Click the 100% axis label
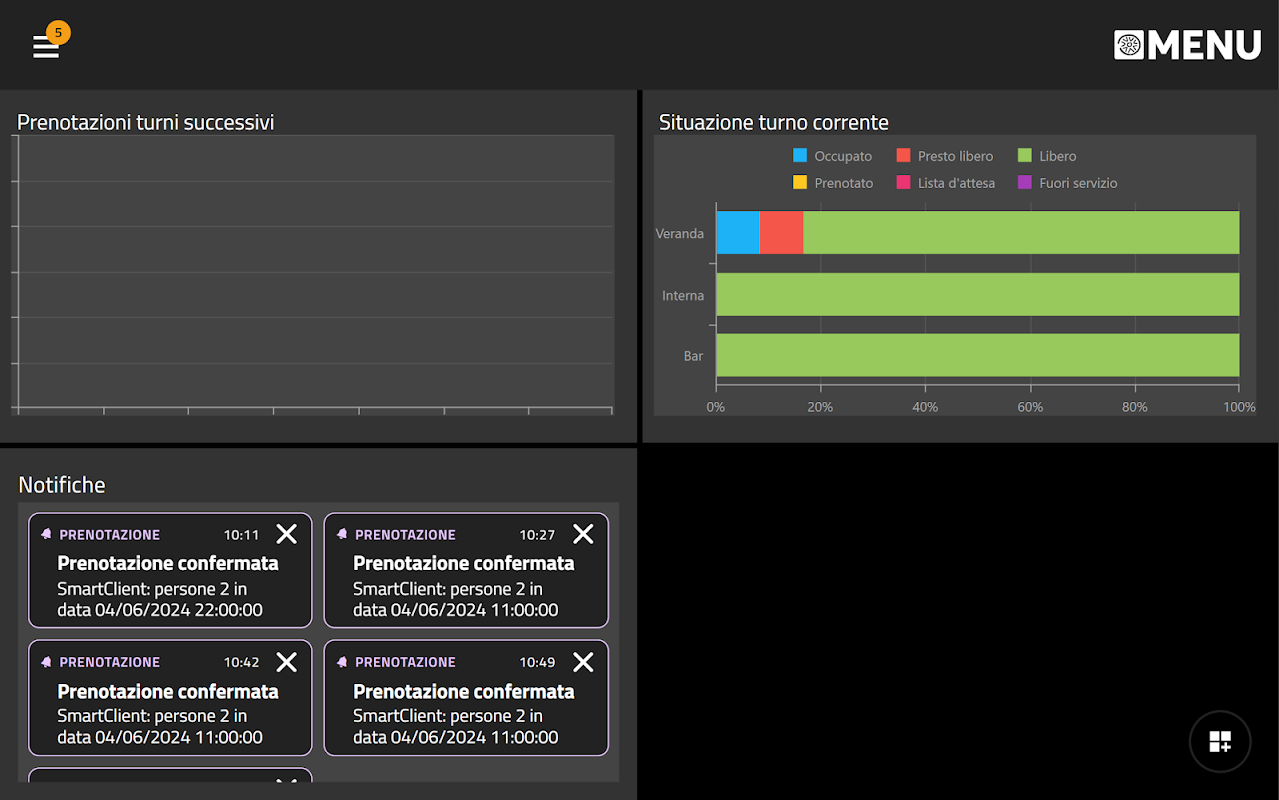This screenshot has width=1279, height=800. coord(1239,407)
